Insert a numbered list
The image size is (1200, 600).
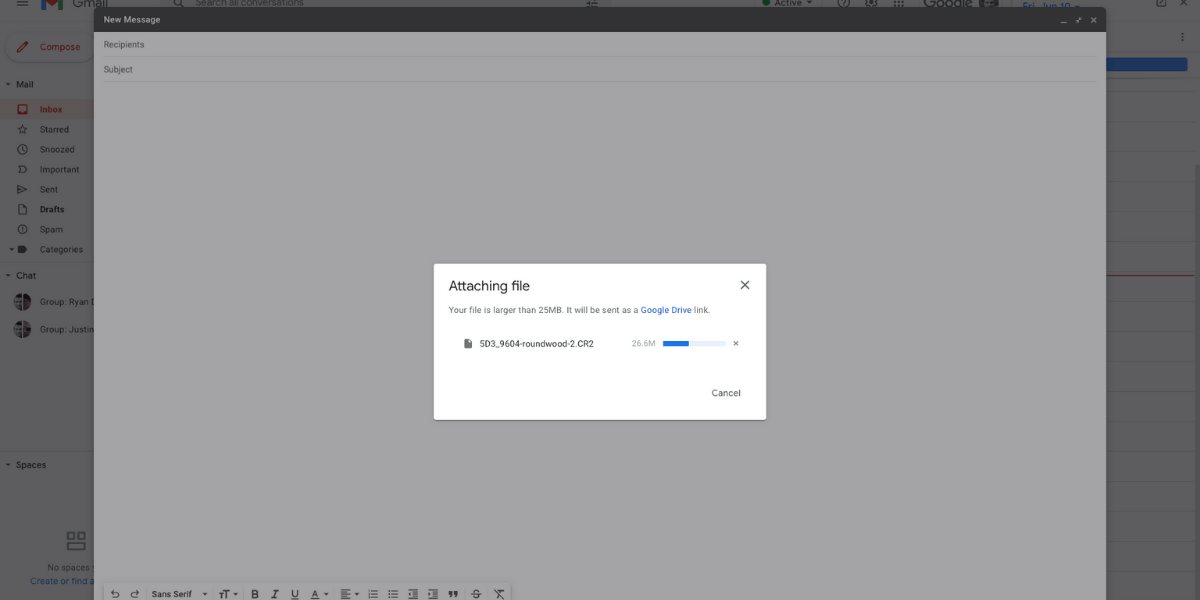373,594
